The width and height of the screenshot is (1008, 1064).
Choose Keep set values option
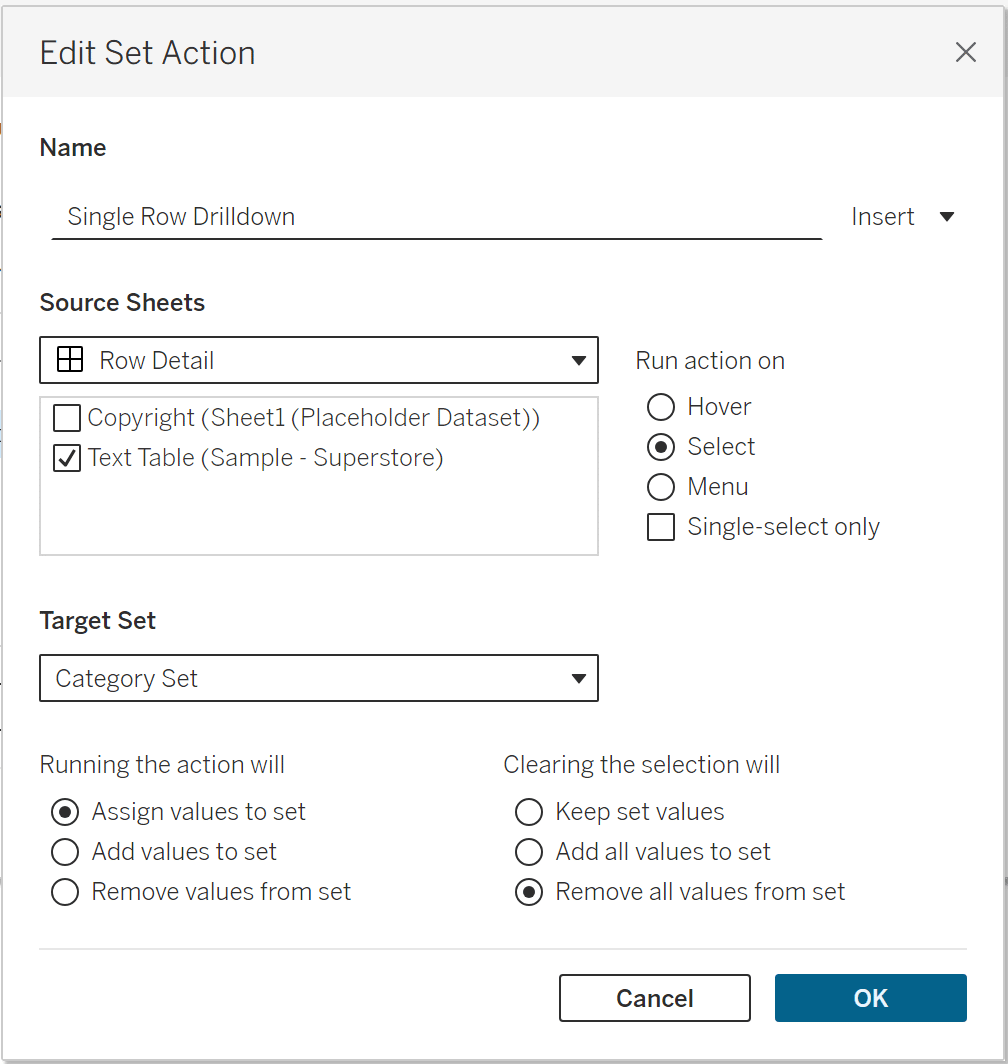(x=529, y=812)
